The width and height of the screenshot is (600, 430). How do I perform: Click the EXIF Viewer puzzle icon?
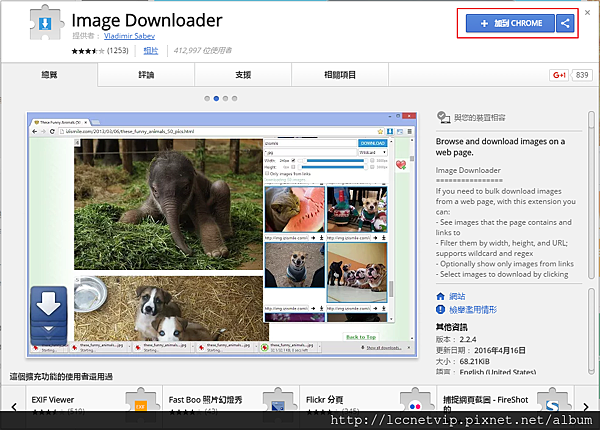pos(140,401)
